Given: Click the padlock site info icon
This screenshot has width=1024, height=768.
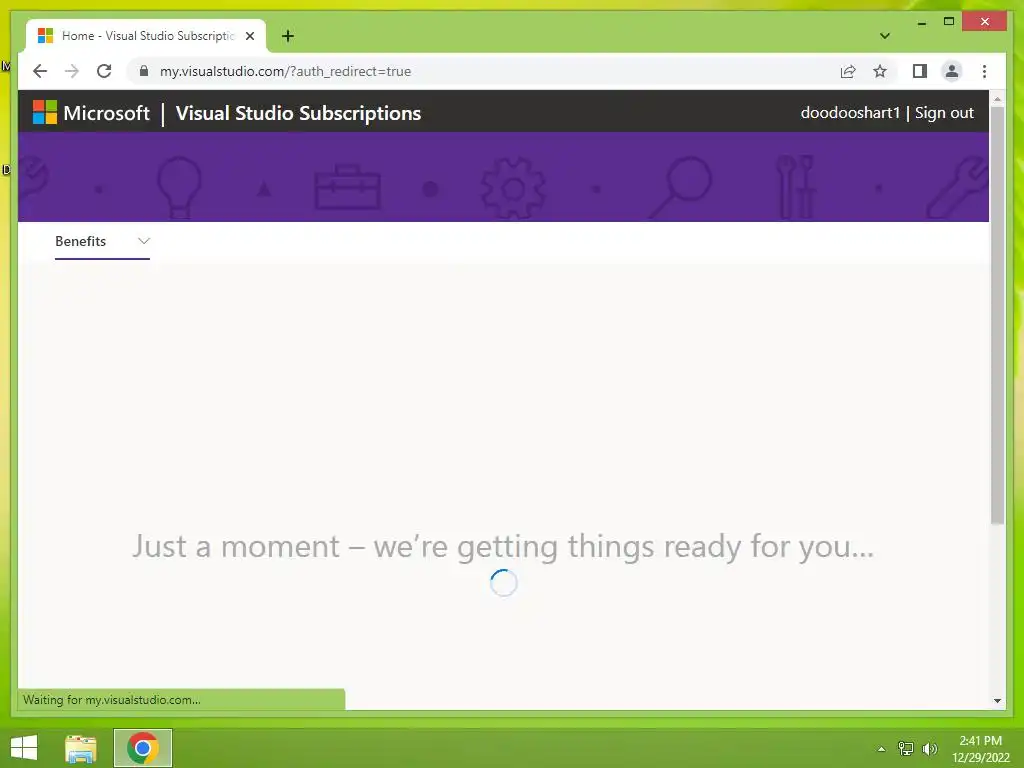Looking at the screenshot, I should coord(144,71).
